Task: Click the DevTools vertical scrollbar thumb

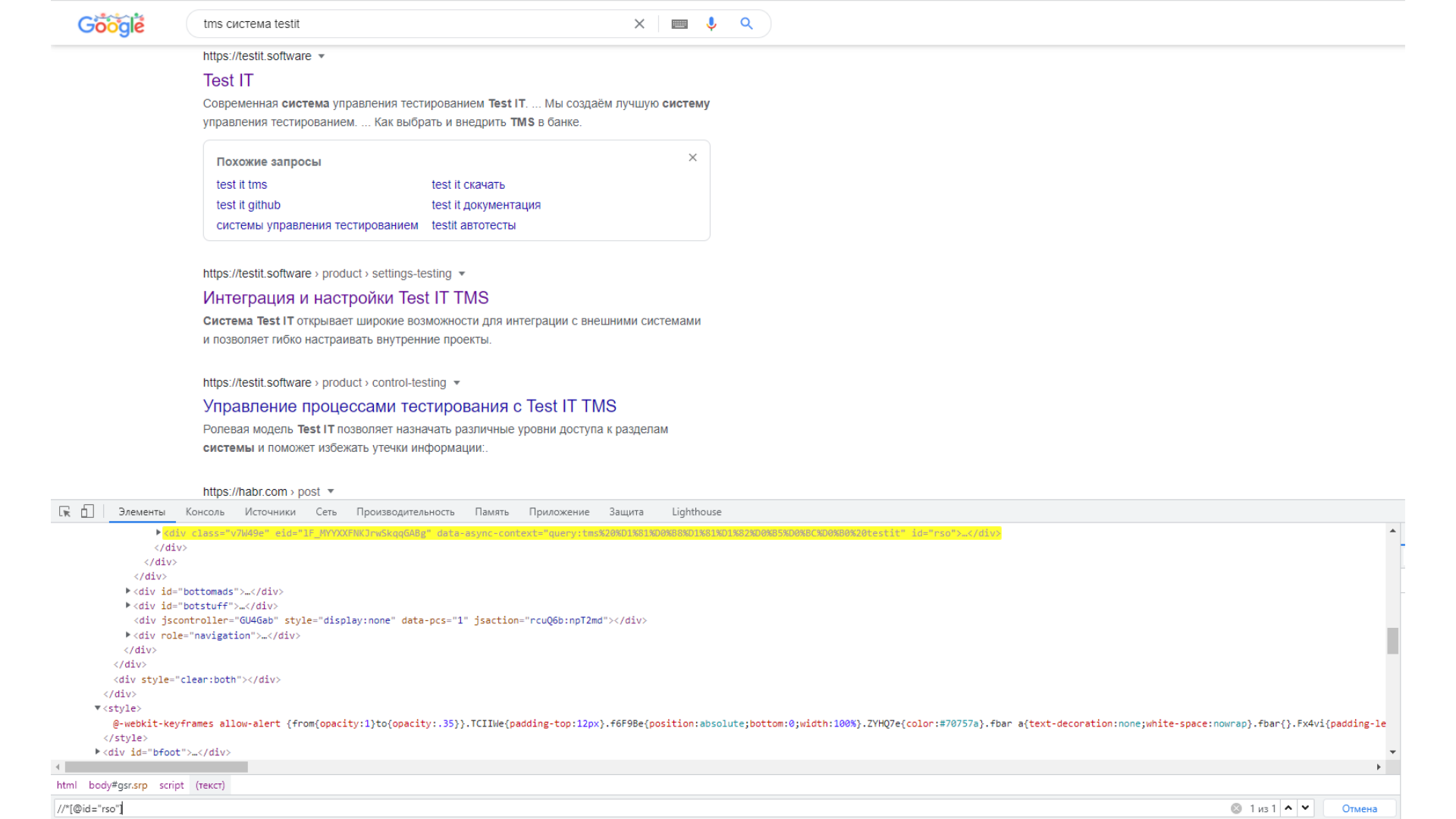Action: pos(1393,641)
